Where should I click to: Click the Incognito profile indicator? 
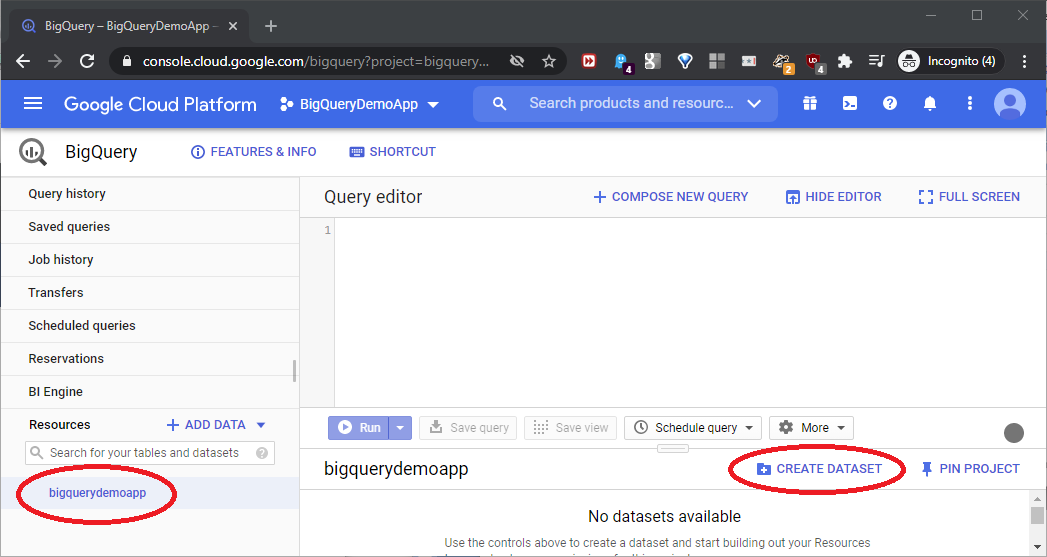point(950,61)
